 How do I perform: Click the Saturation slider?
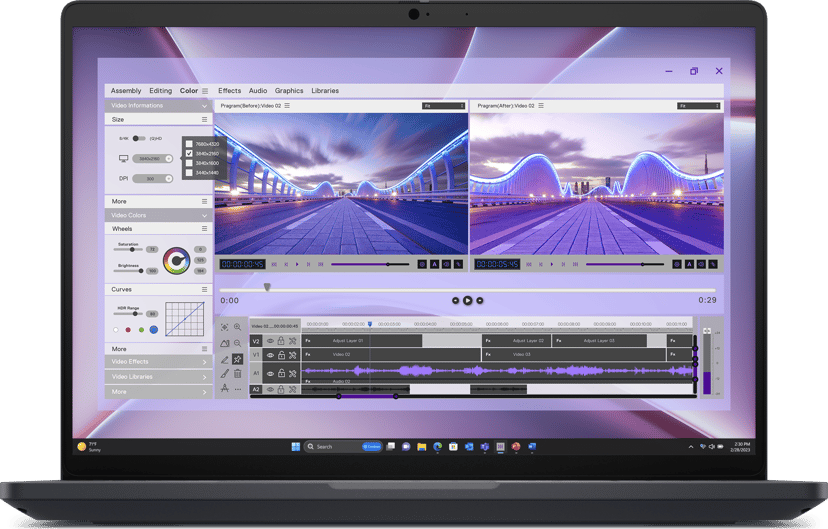(128, 249)
